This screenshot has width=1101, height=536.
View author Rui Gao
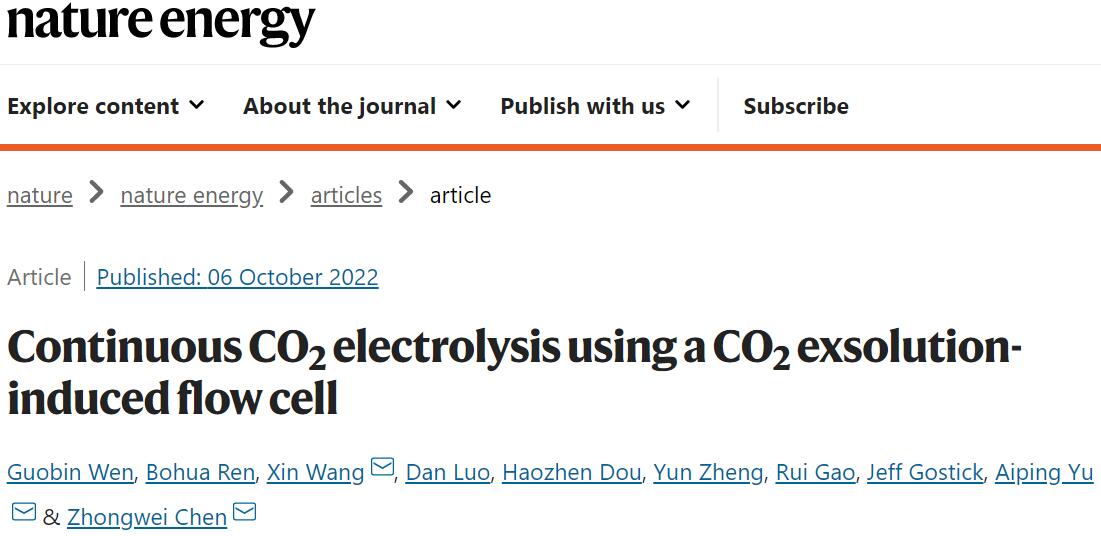tap(815, 472)
